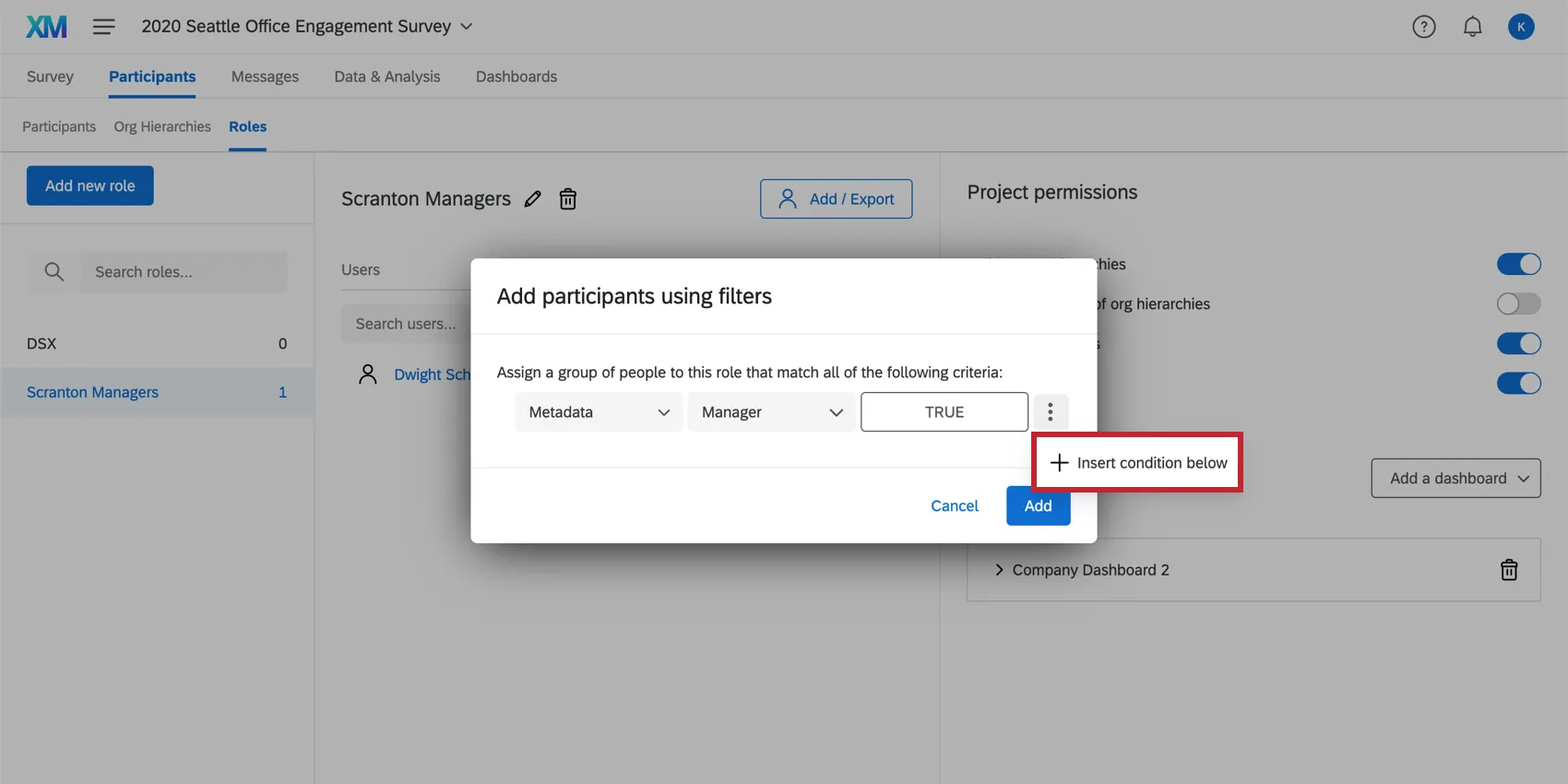Screen dimensions: 1568x784
Task: Click the XM logo icon
Action: pyautogui.click(x=46, y=27)
